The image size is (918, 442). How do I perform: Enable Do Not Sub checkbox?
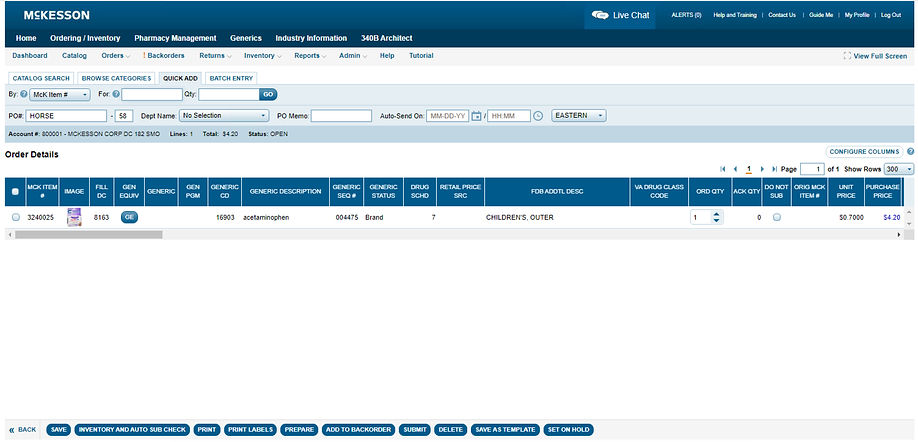(x=777, y=217)
